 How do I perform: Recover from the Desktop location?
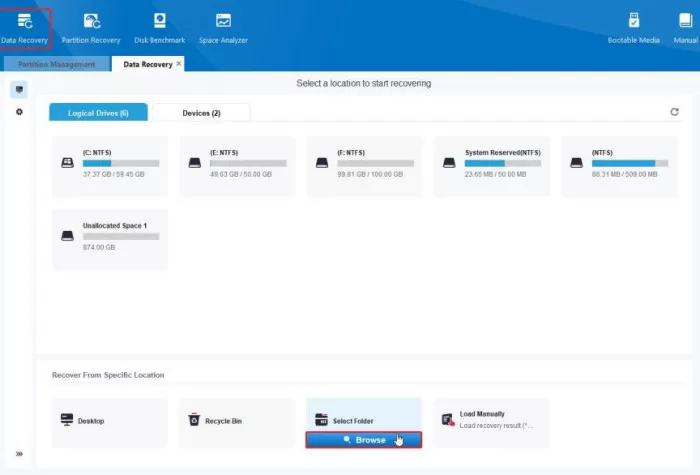(x=110, y=422)
